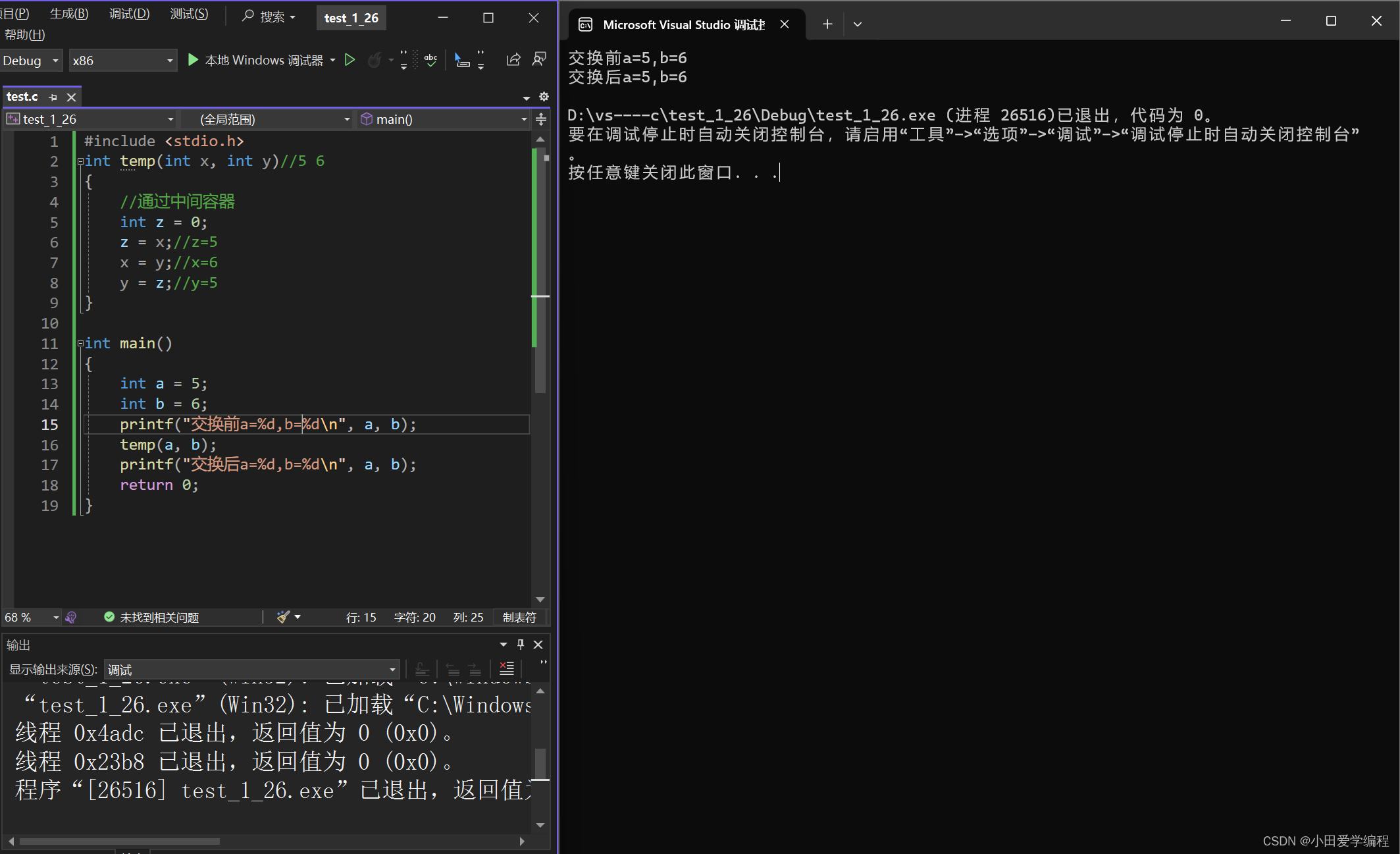The width and height of the screenshot is (1400, 854).
Task: Click the share icon in the toolbar
Action: pos(513,60)
